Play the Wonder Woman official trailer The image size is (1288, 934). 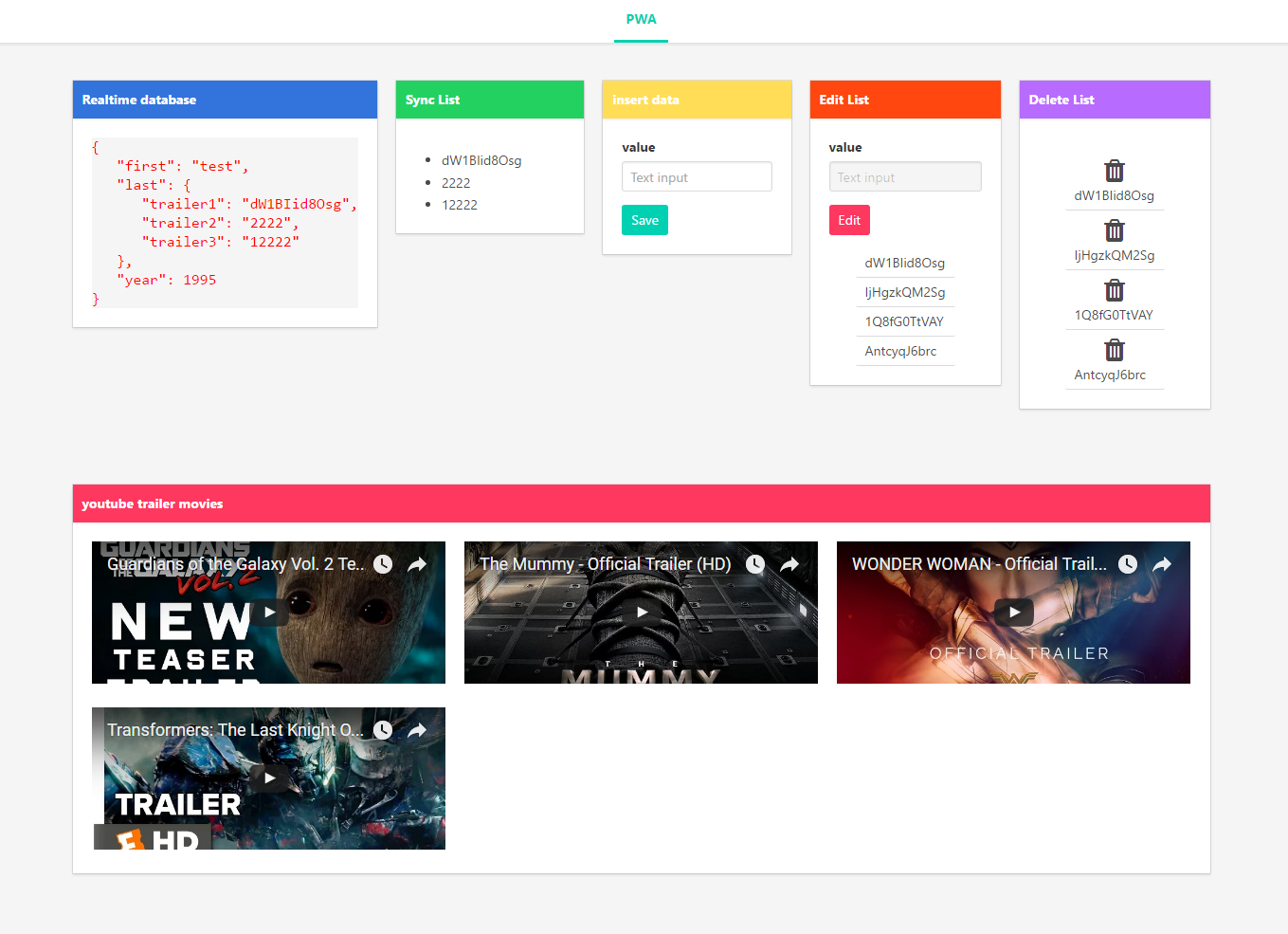point(1014,613)
